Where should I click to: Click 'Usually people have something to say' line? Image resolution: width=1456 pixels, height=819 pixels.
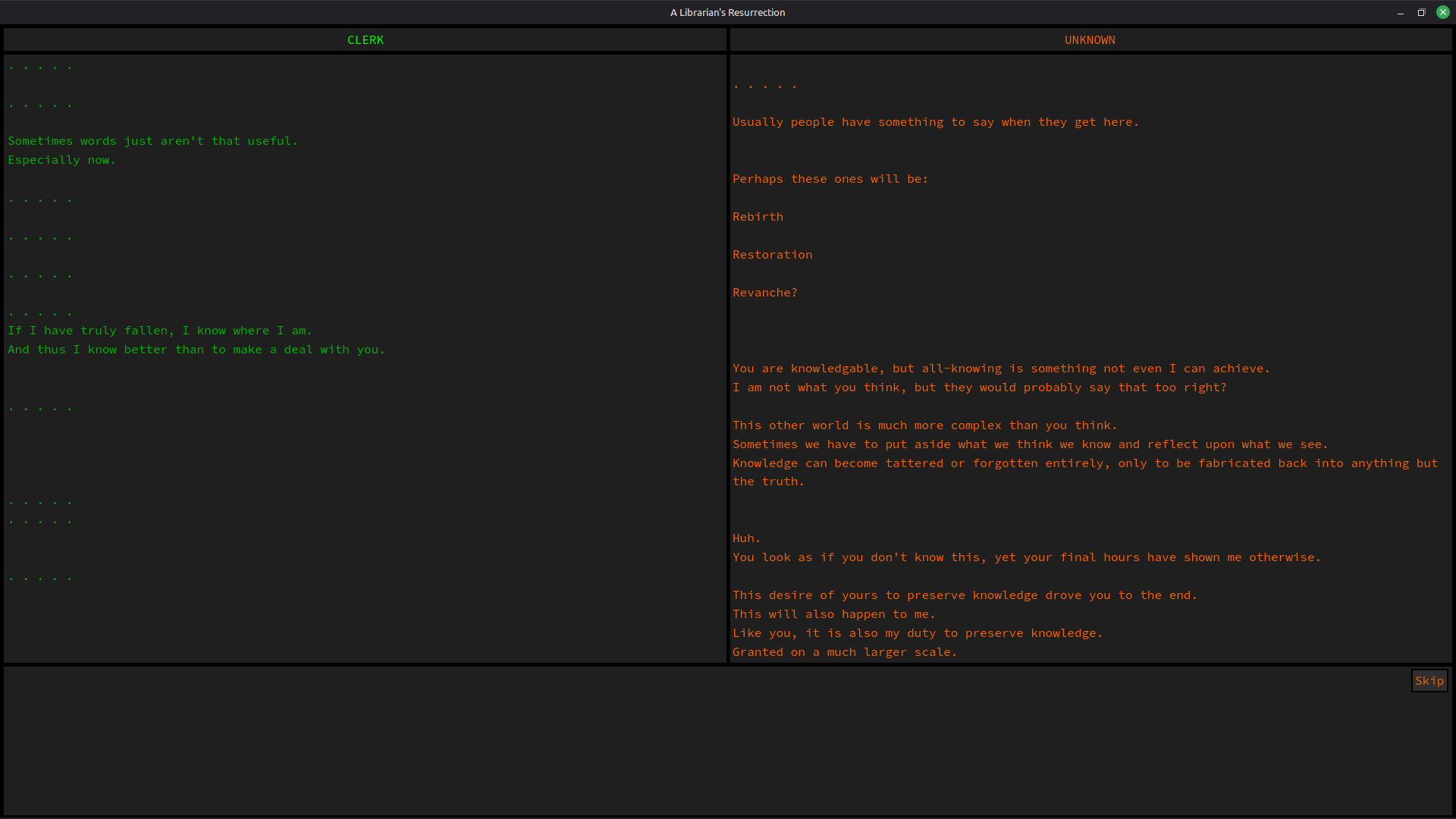click(935, 122)
